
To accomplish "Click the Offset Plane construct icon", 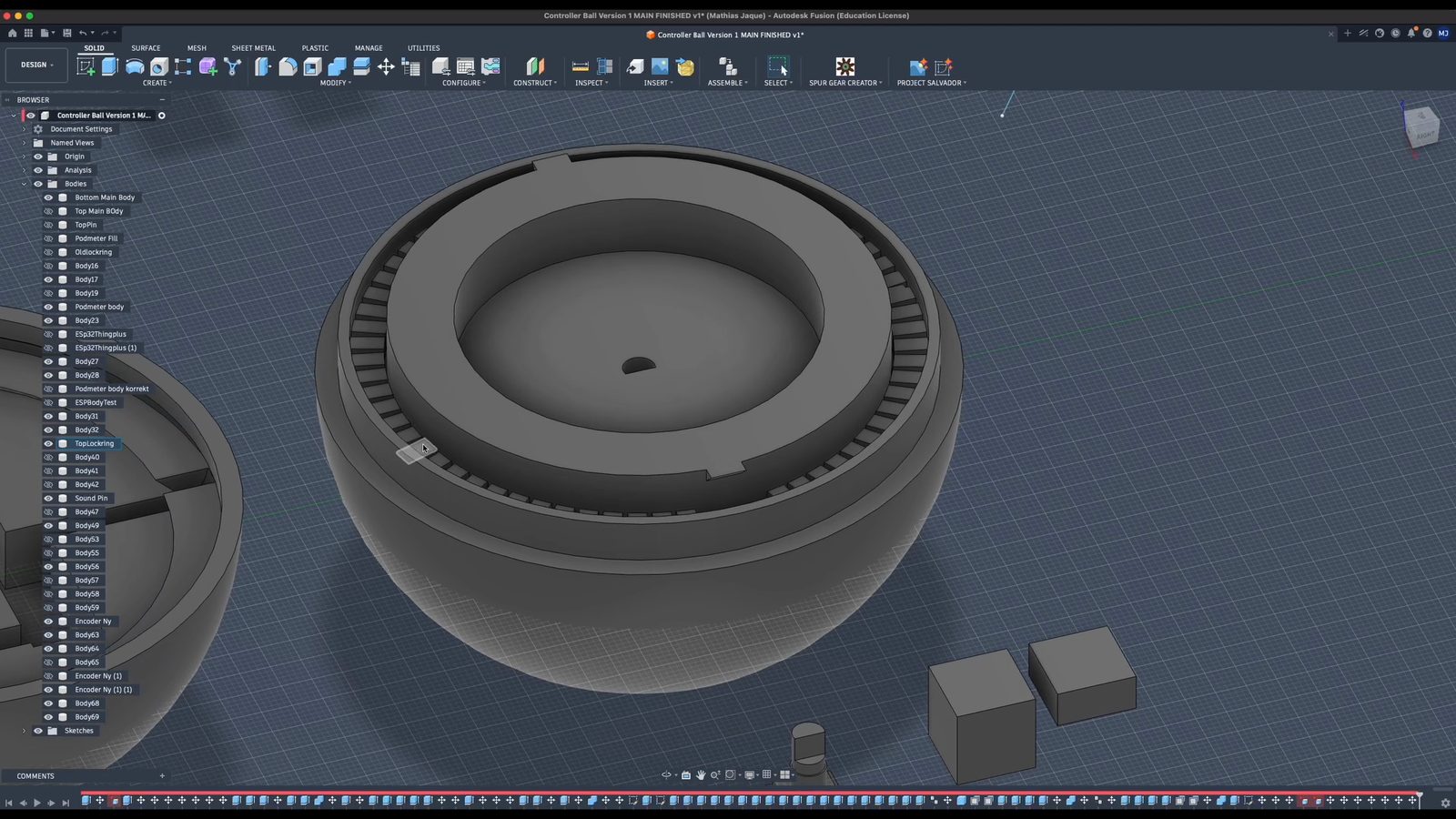I will (x=535, y=66).
